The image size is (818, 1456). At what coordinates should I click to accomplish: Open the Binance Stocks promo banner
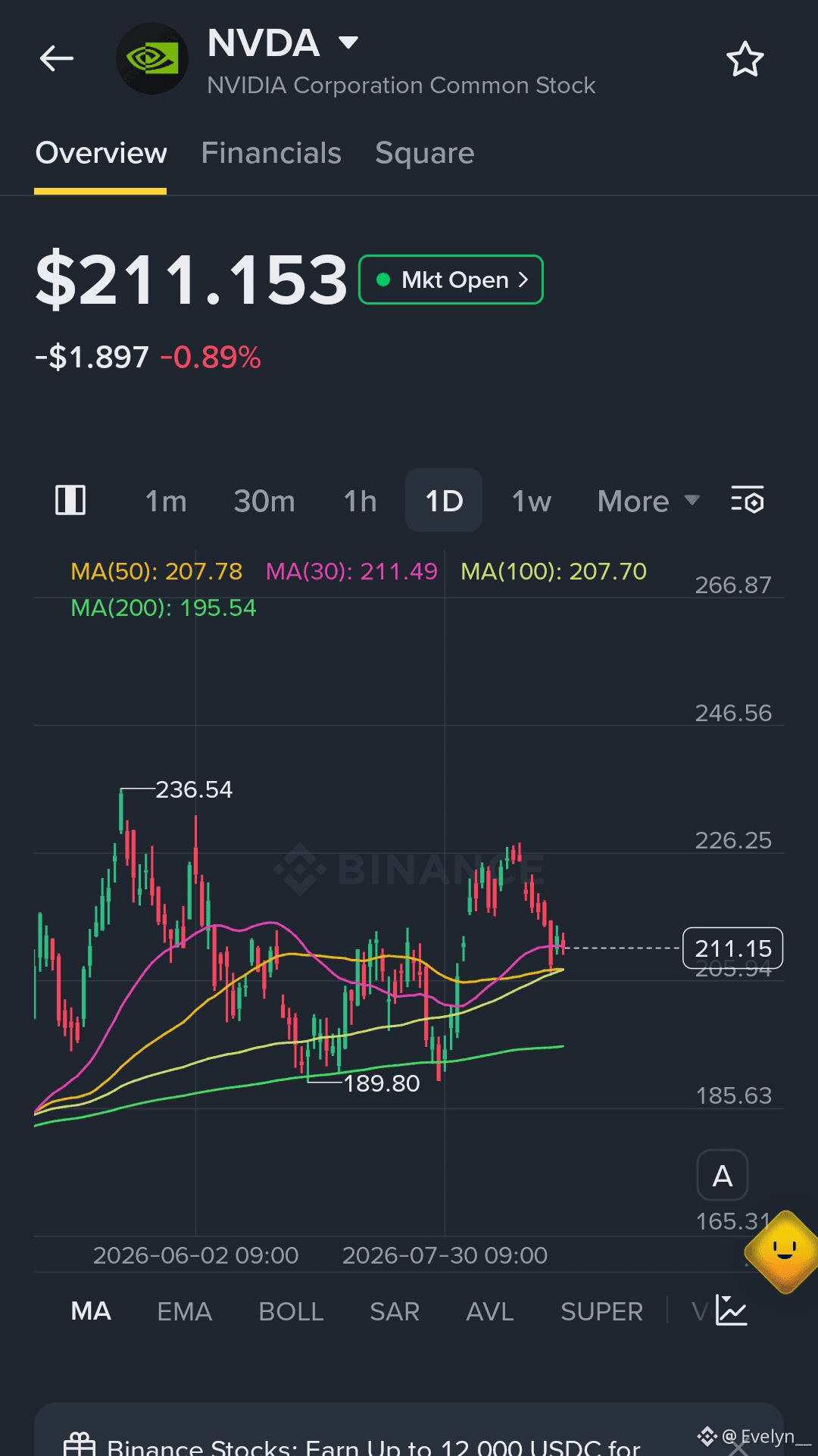pos(409,1429)
